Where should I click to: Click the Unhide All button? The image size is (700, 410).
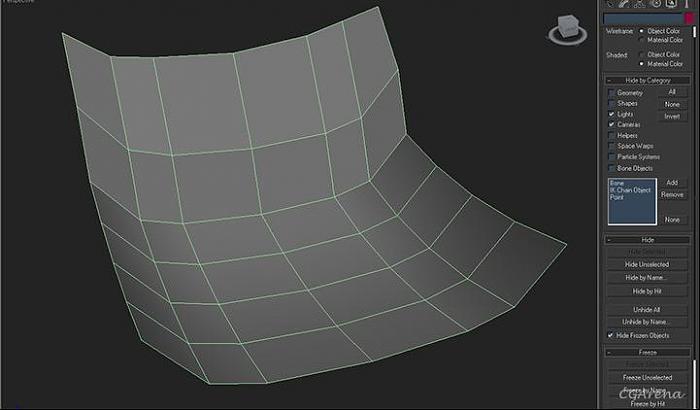click(x=646, y=310)
